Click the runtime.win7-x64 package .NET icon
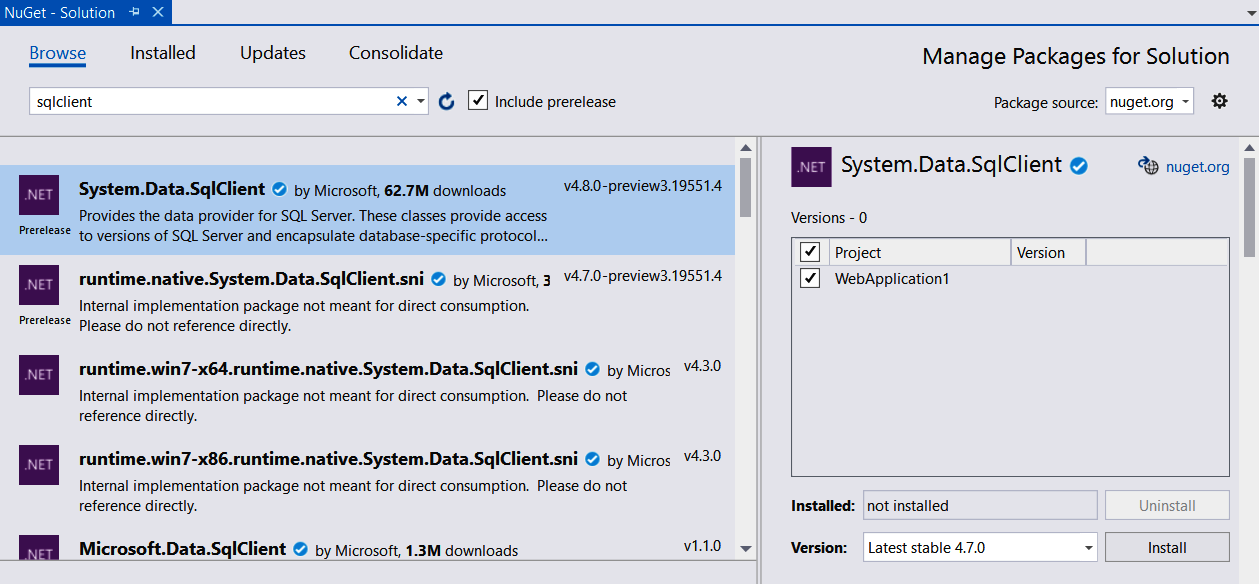1259x584 pixels. pos(39,375)
